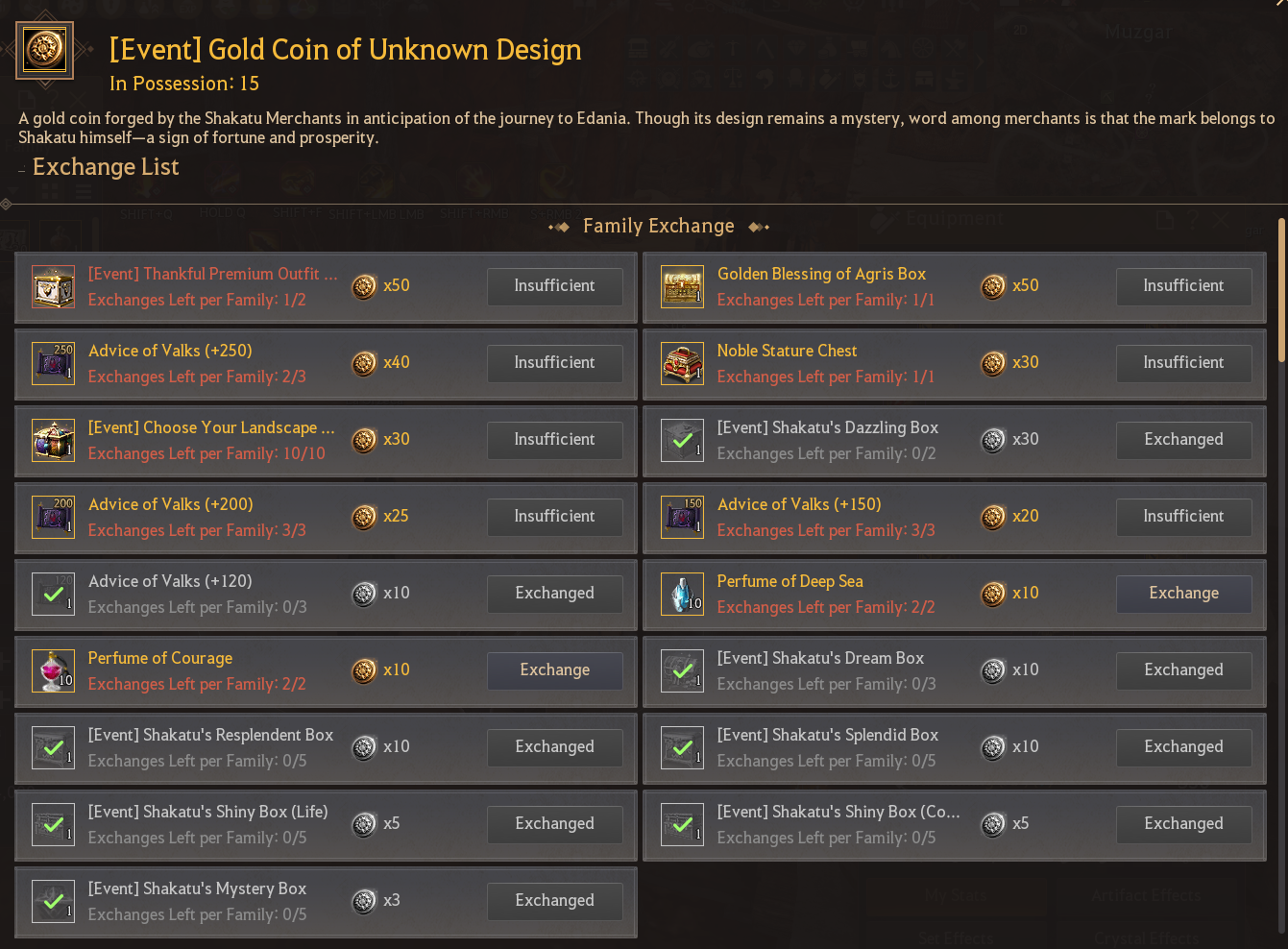Viewport: 1288px width, 949px height.
Task: Exchange coins for Perfume of Deep Sea
Action: 1183,594
